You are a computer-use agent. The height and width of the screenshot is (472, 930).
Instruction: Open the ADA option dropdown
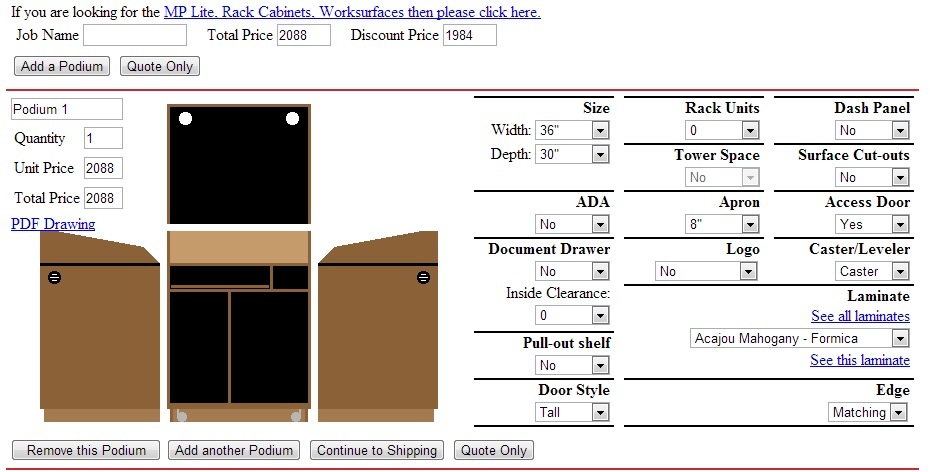(572, 224)
